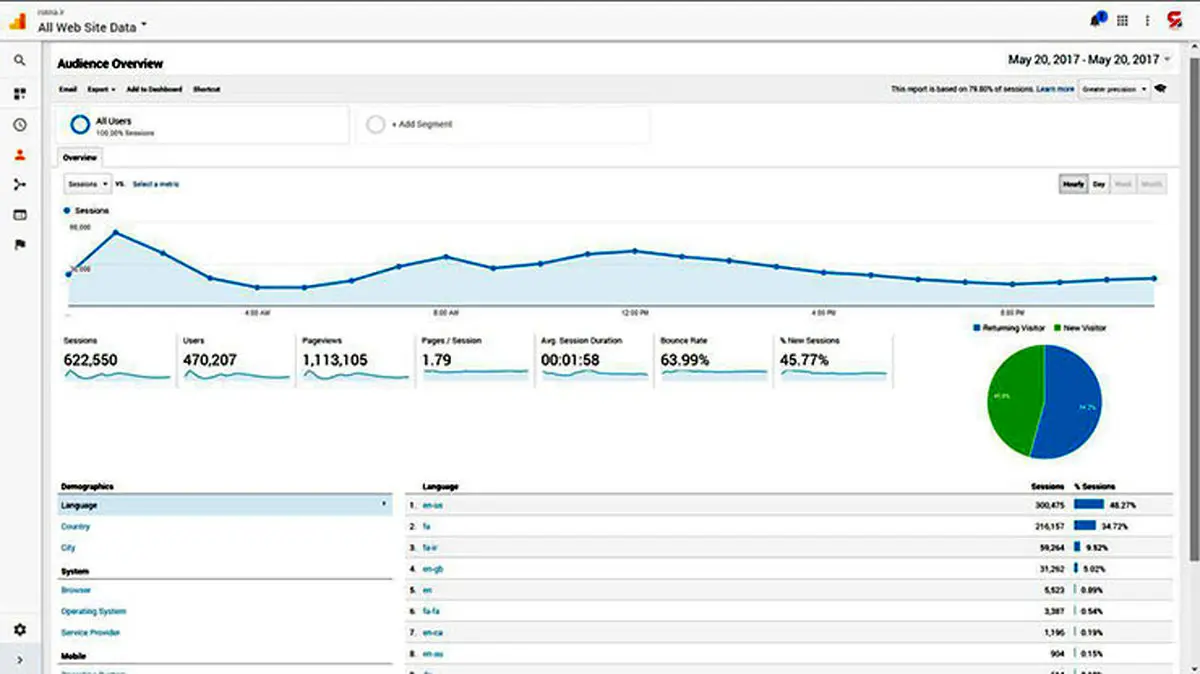Click the notifications bell icon
This screenshot has height=674, width=1200.
1097,20
